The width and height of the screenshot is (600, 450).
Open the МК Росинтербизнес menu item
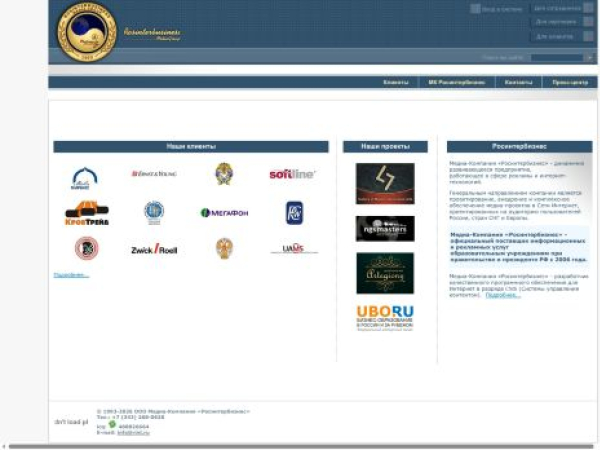[x=457, y=82]
